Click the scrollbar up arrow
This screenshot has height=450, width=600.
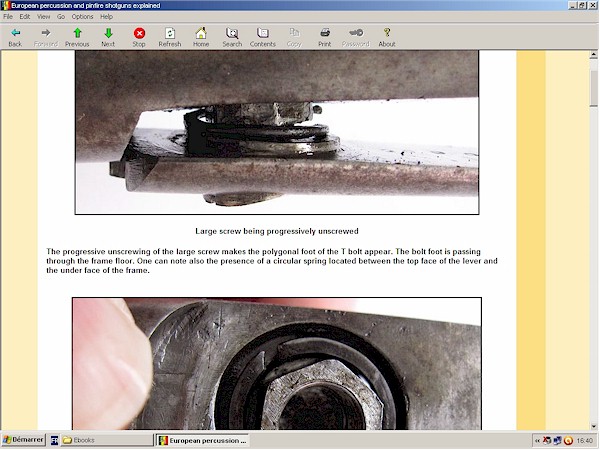pyautogui.click(x=593, y=55)
